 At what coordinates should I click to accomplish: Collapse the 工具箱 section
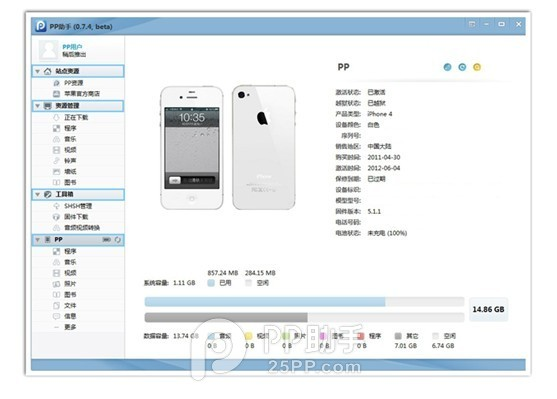tap(37, 194)
